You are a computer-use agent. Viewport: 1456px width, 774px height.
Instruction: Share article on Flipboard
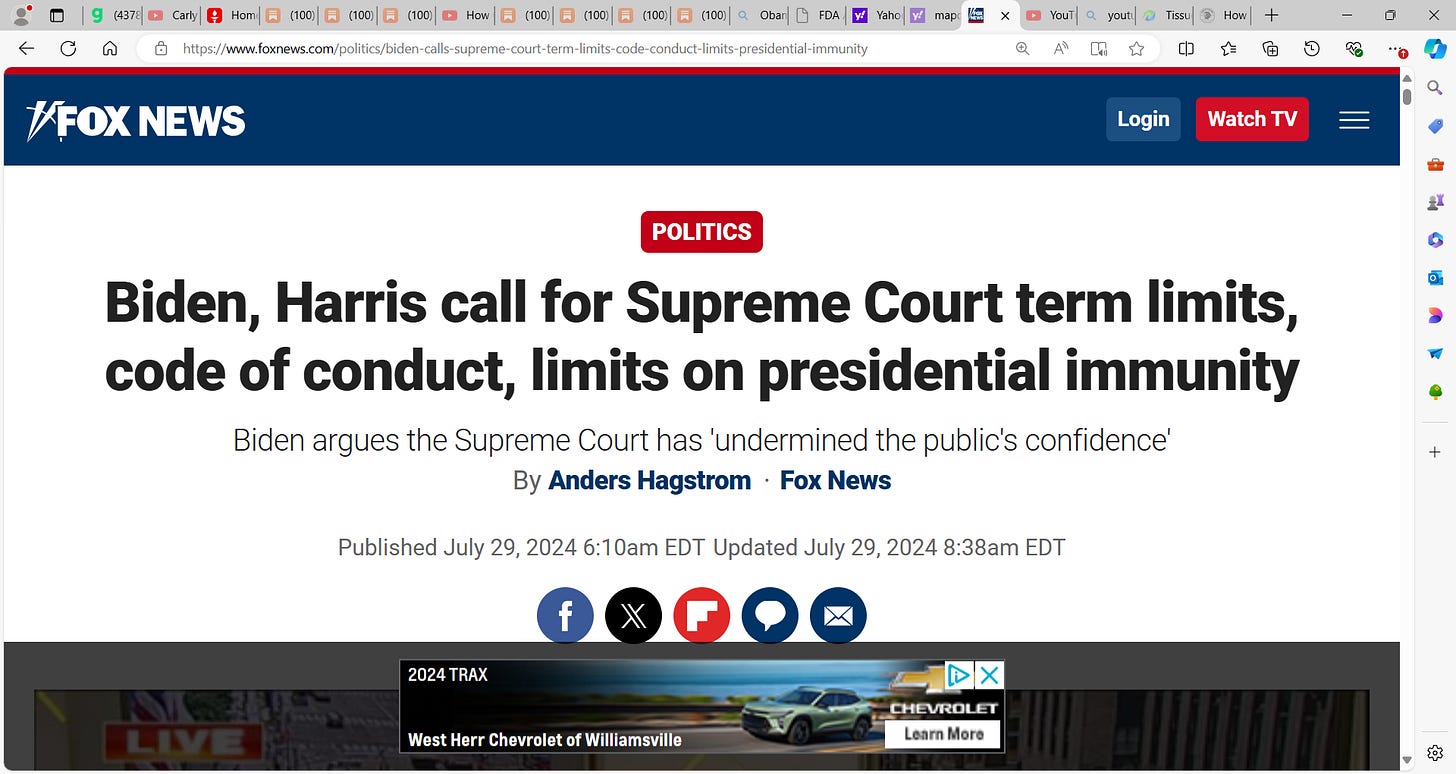pyautogui.click(x=701, y=615)
